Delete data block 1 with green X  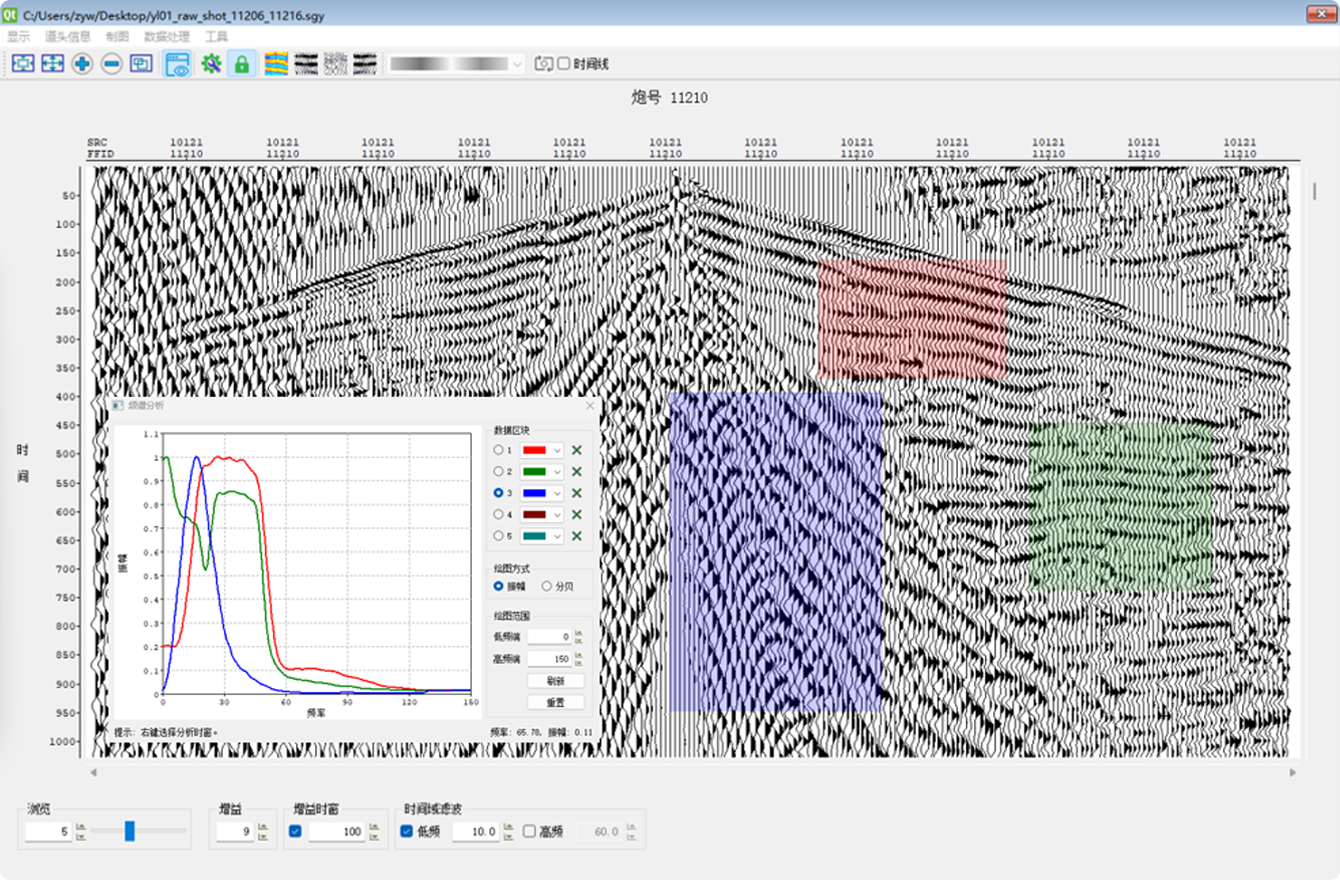577,451
